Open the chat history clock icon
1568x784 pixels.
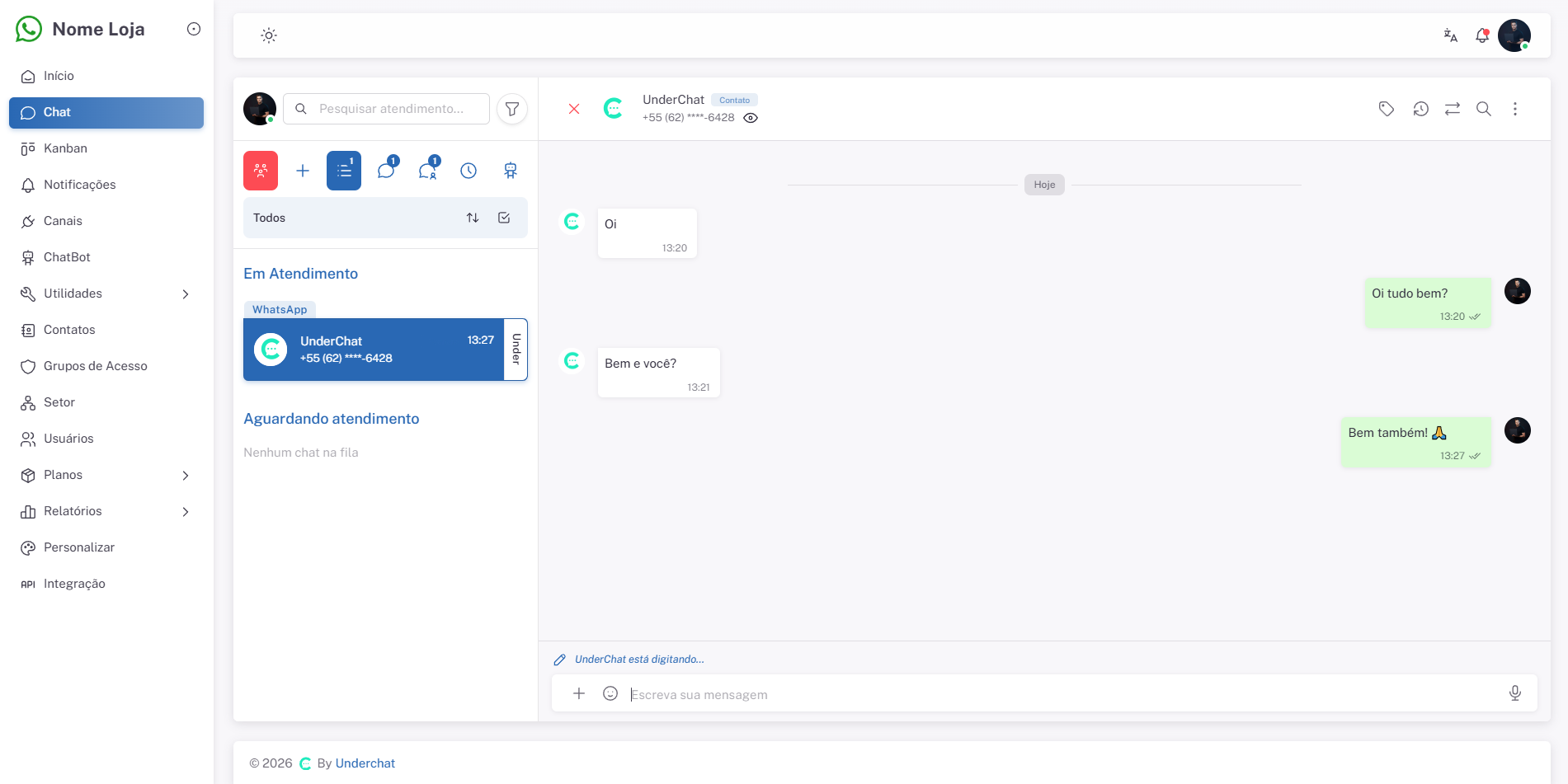(1420, 109)
